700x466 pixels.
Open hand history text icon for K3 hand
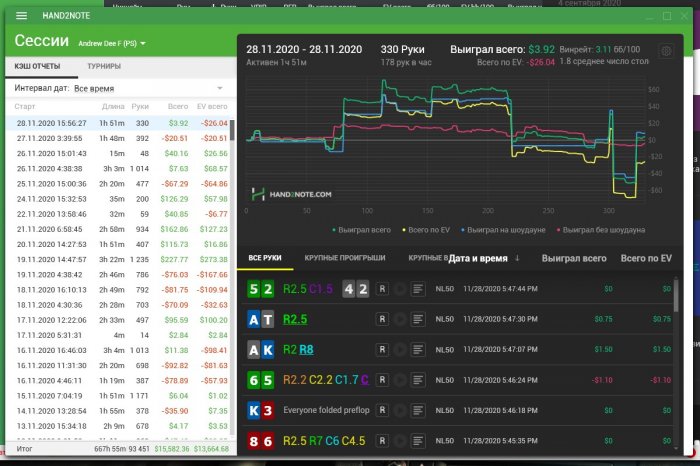click(418, 410)
